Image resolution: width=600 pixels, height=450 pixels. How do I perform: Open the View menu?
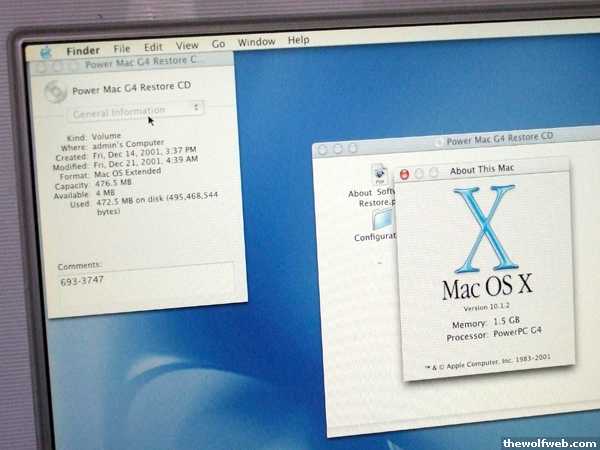click(187, 46)
